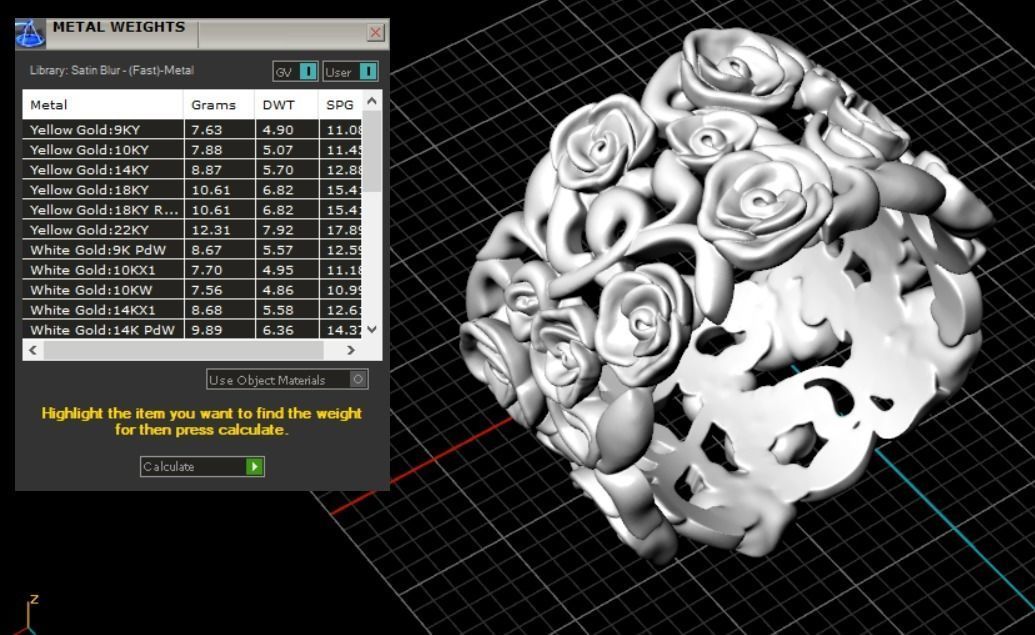
Task: Click the SPG column header
Action: point(341,105)
